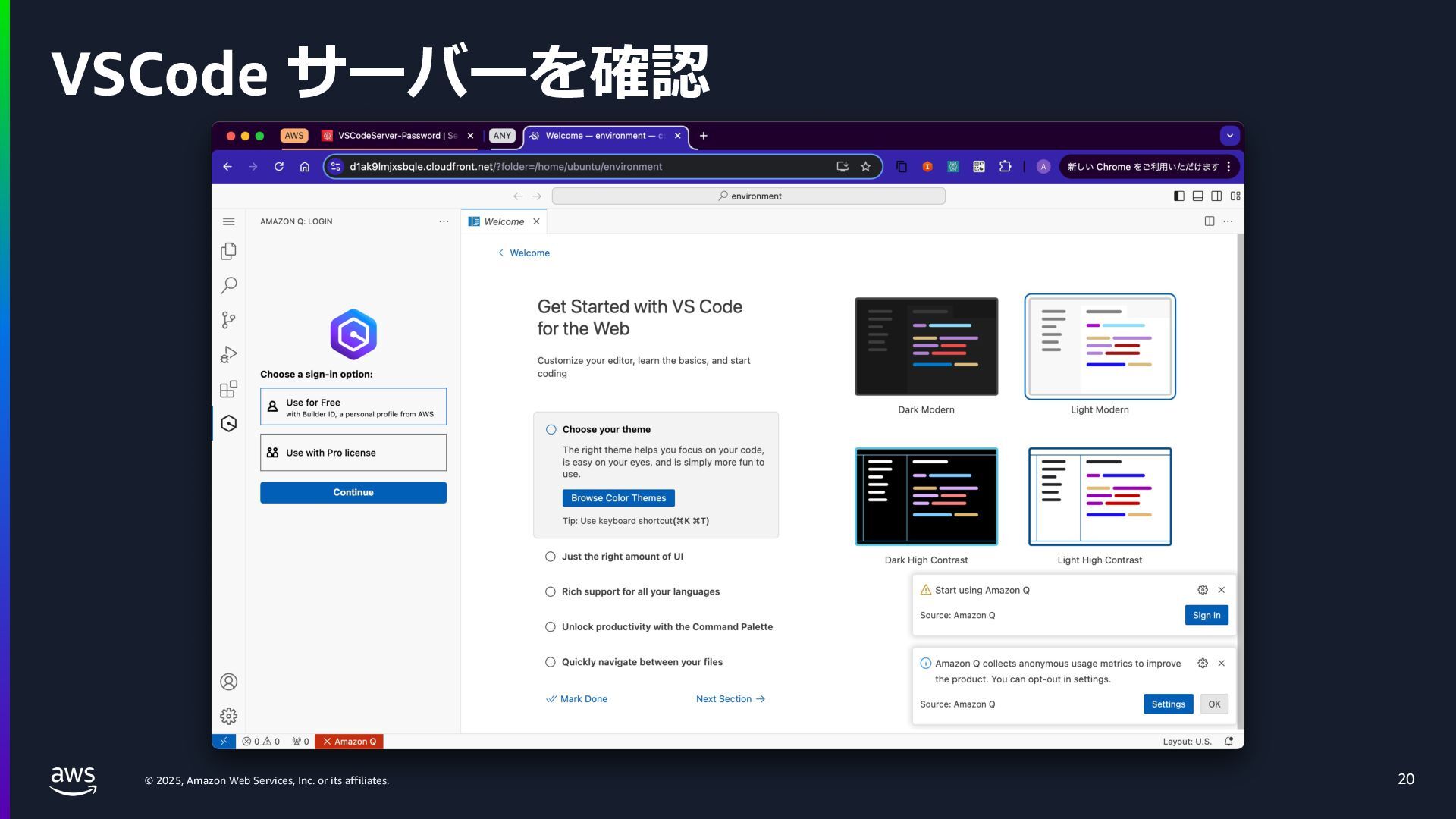Click the environment command center search box

pos(748,196)
